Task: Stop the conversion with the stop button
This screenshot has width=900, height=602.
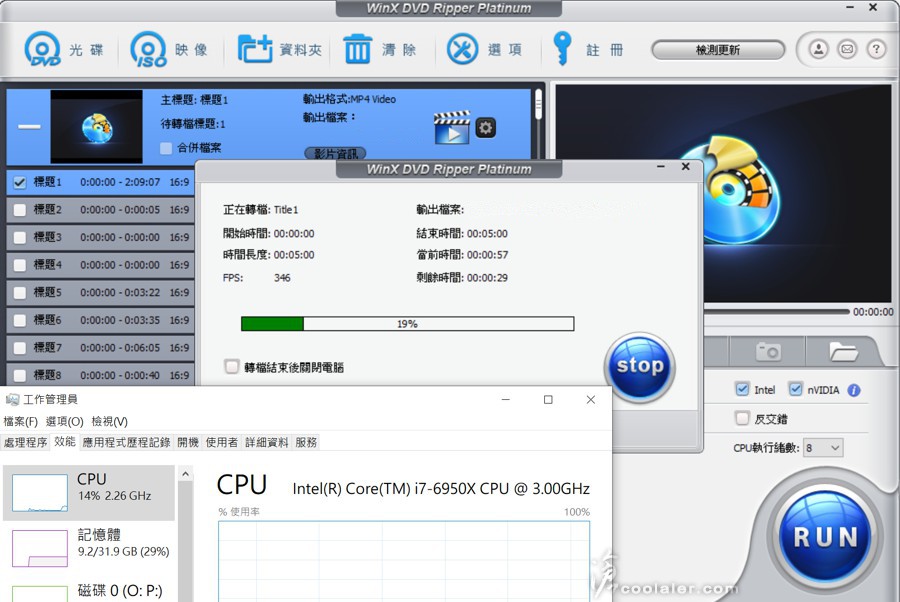Action: pos(639,367)
